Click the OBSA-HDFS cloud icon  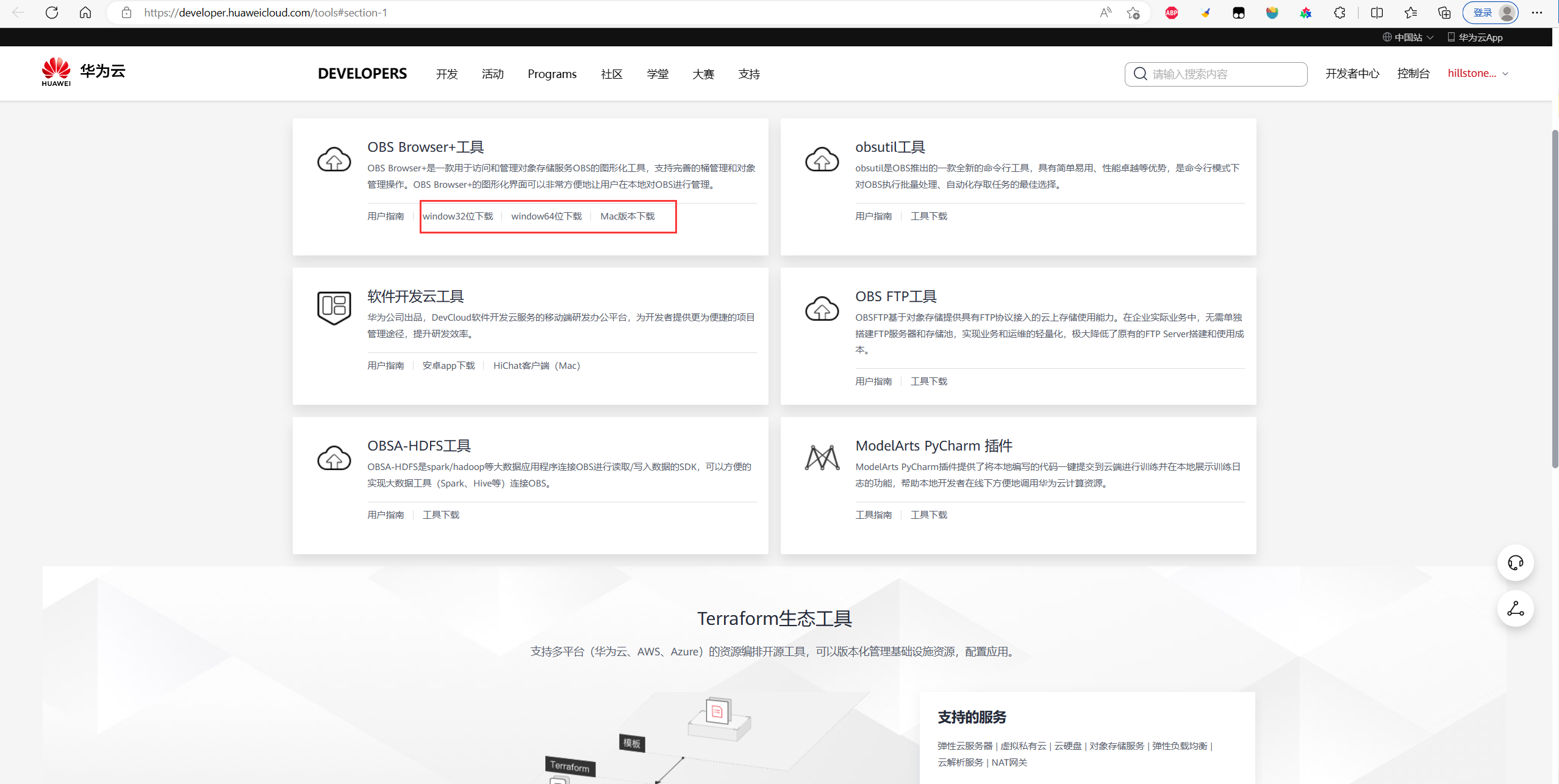point(334,457)
